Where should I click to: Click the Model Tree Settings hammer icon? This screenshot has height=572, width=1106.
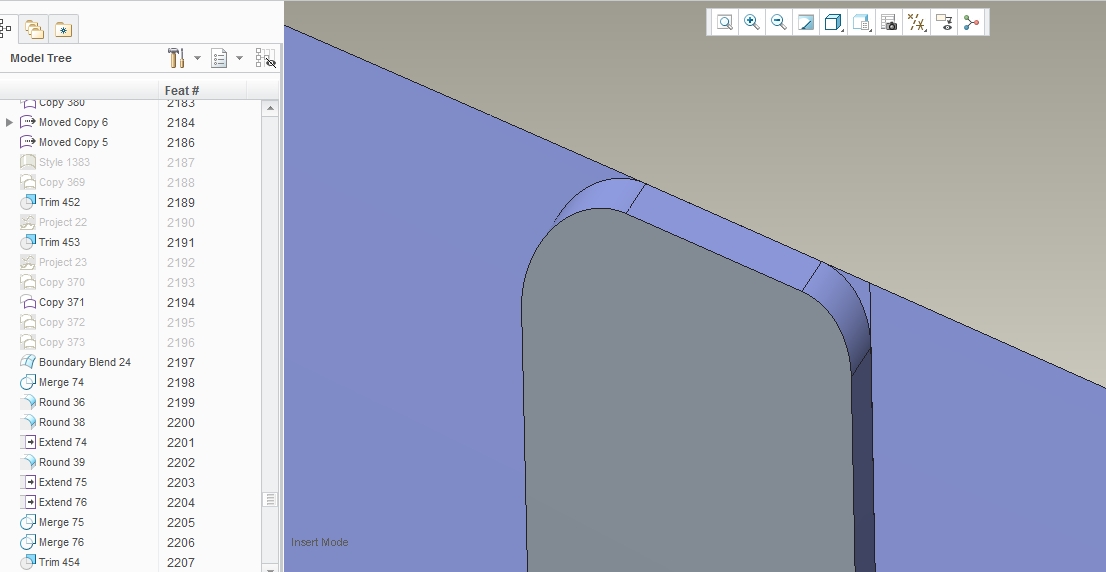point(176,58)
